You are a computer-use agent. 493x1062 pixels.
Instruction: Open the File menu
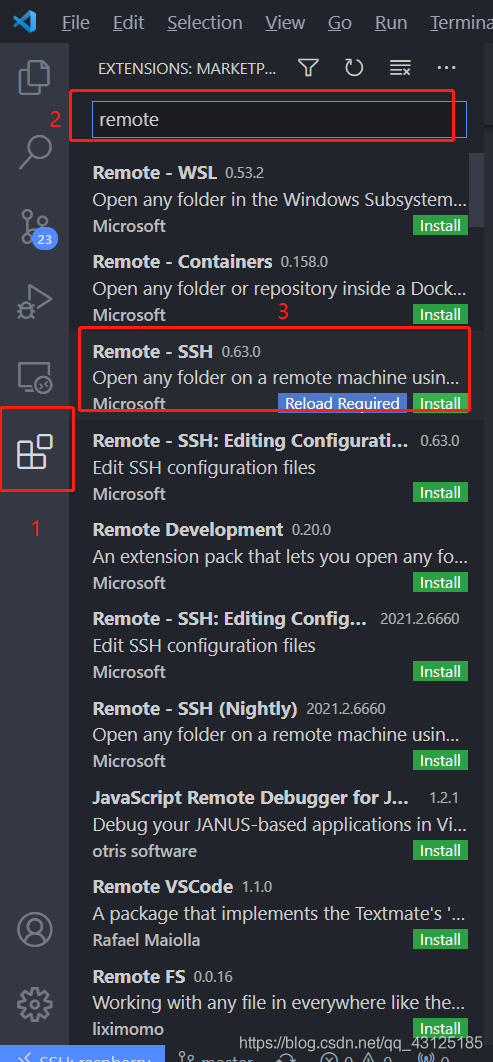point(75,22)
